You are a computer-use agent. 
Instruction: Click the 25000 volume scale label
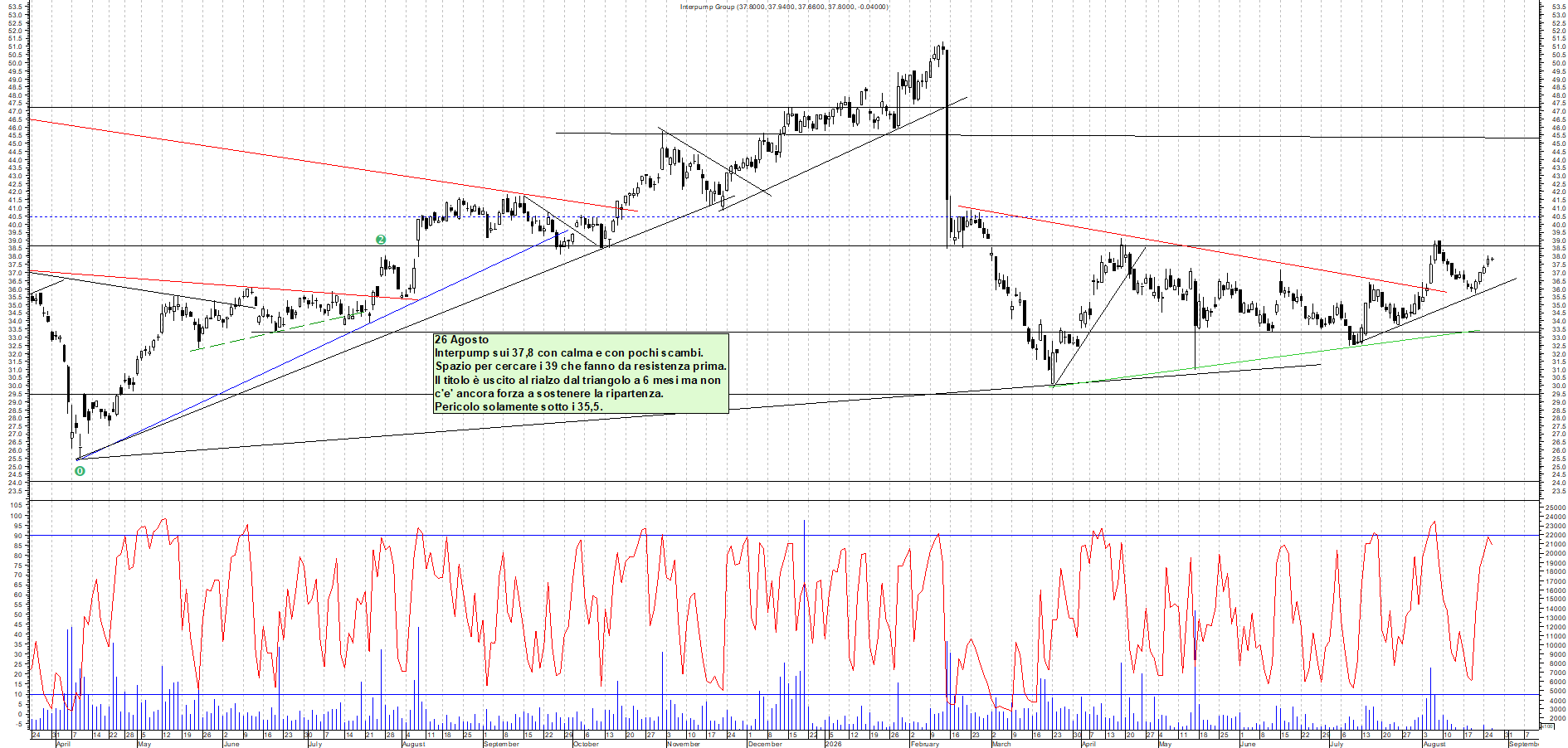[x=1554, y=508]
